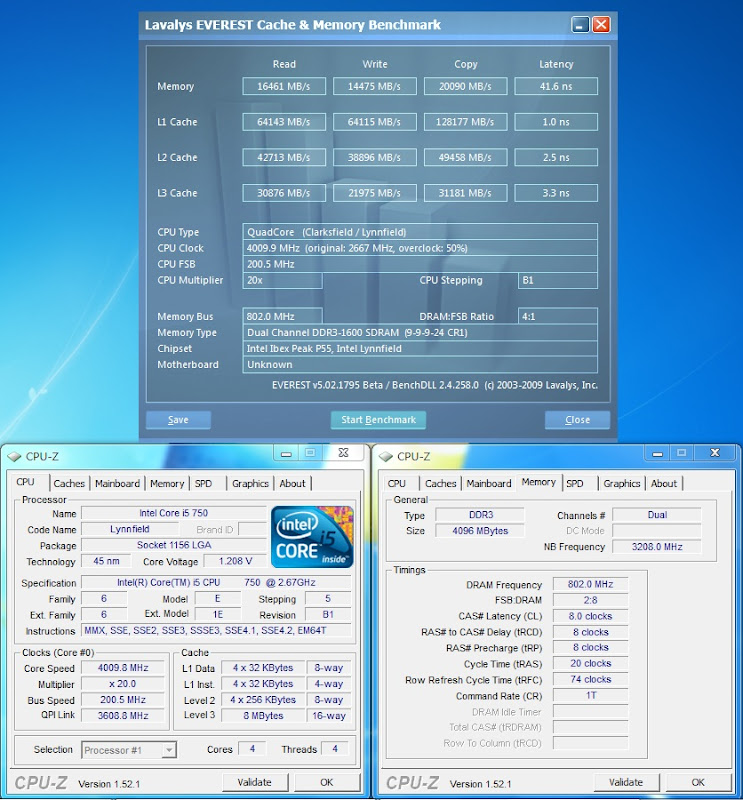The width and height of the screenshot is (743, 800).
Task: Click OK in left CPU-Z window
Action: click(x=327, y=782)
